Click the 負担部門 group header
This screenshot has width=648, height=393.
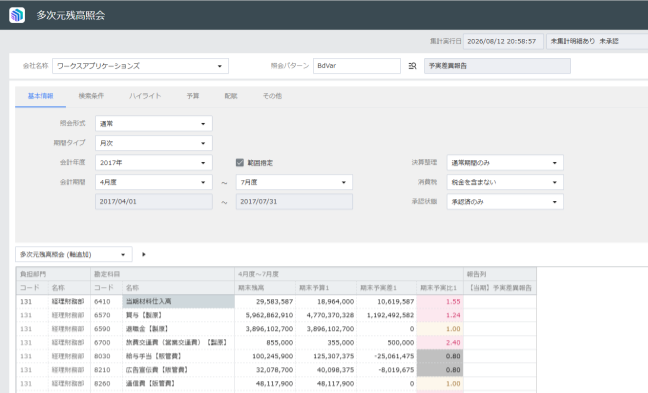coord(53,274)
